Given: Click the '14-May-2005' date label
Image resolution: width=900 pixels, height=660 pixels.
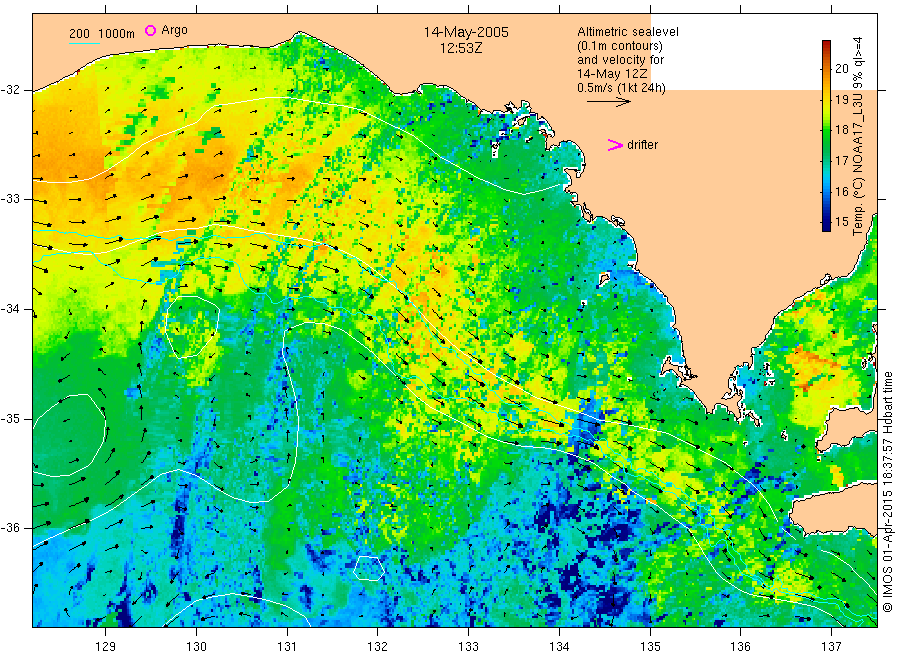Looking at the screenshot, I should (x=466, y=32).
